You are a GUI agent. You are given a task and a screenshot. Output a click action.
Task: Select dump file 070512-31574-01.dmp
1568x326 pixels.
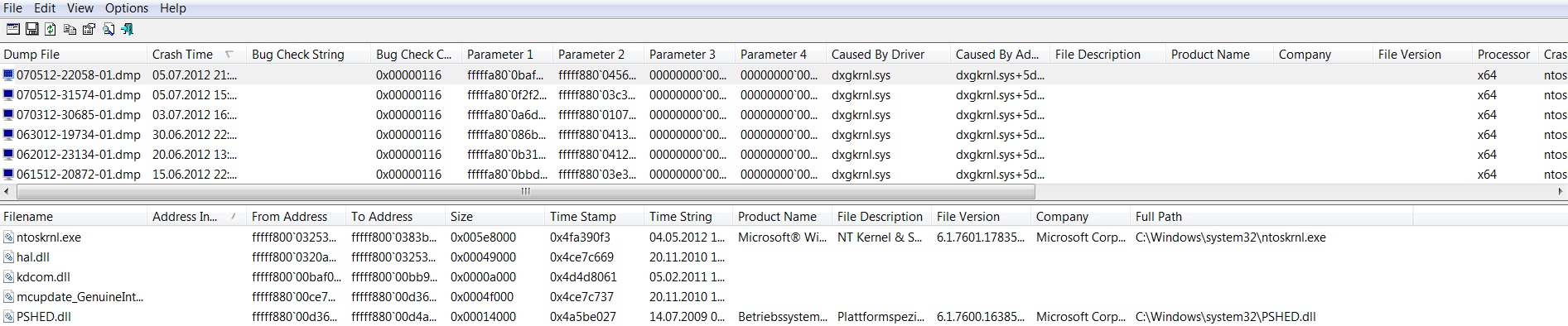78,95
